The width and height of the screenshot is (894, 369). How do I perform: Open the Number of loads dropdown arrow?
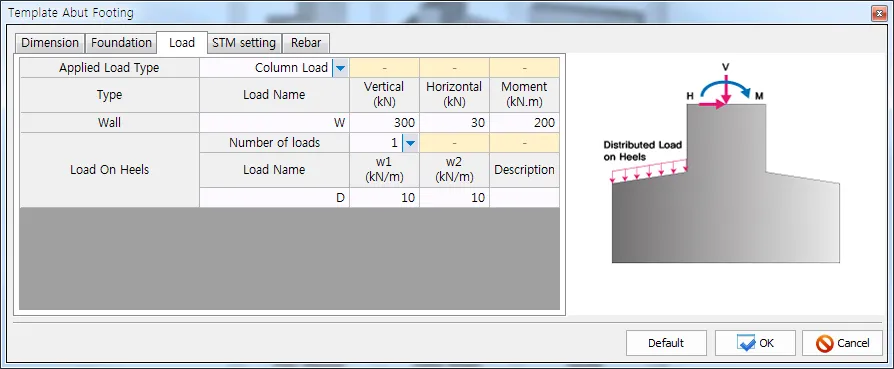pyautogui.click(x=410, y=143)
